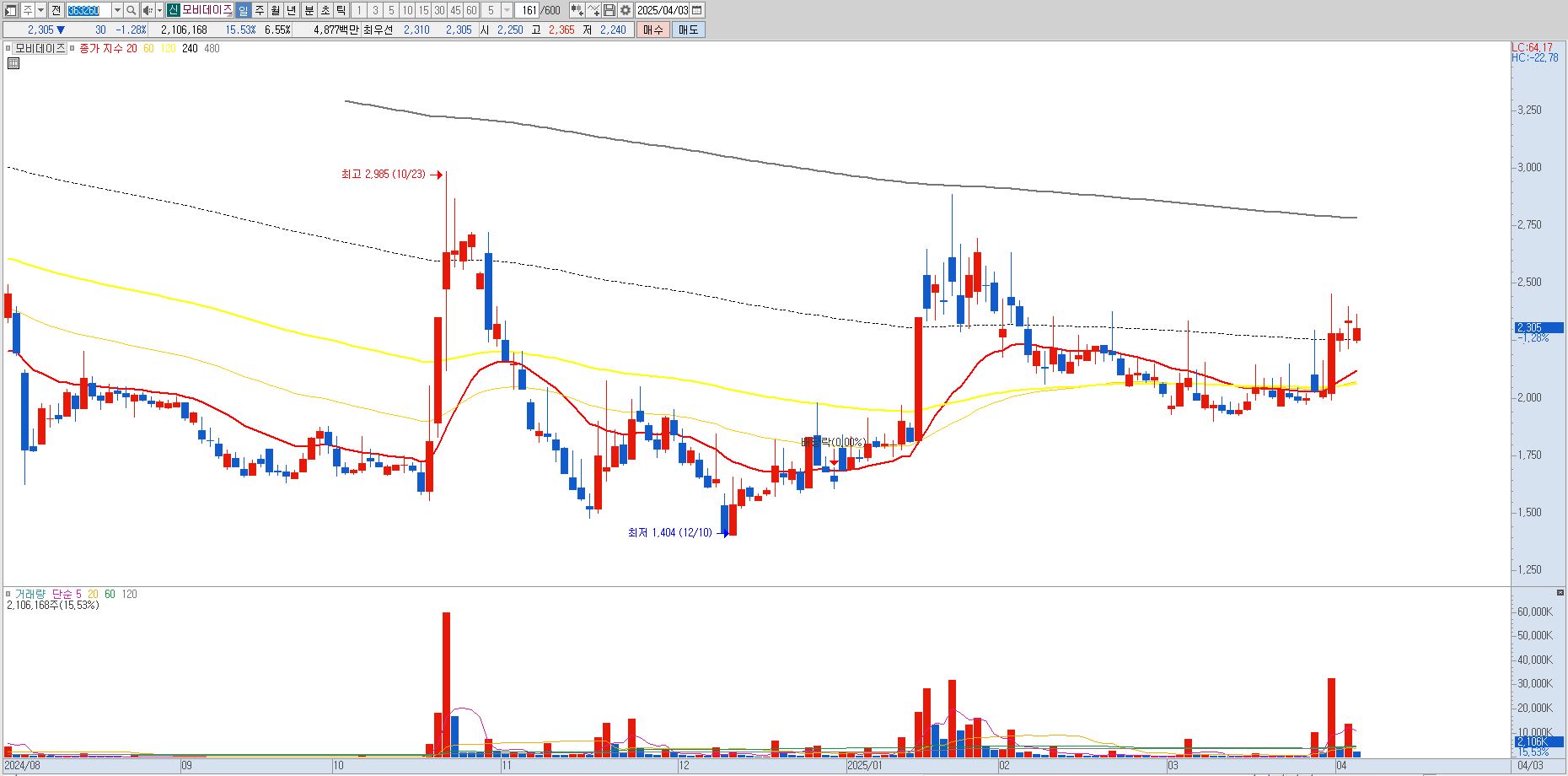The width and height of the screenshot is (1568, 776).
Task: Click the 전 button beside code field
Action: click(56, 10)
